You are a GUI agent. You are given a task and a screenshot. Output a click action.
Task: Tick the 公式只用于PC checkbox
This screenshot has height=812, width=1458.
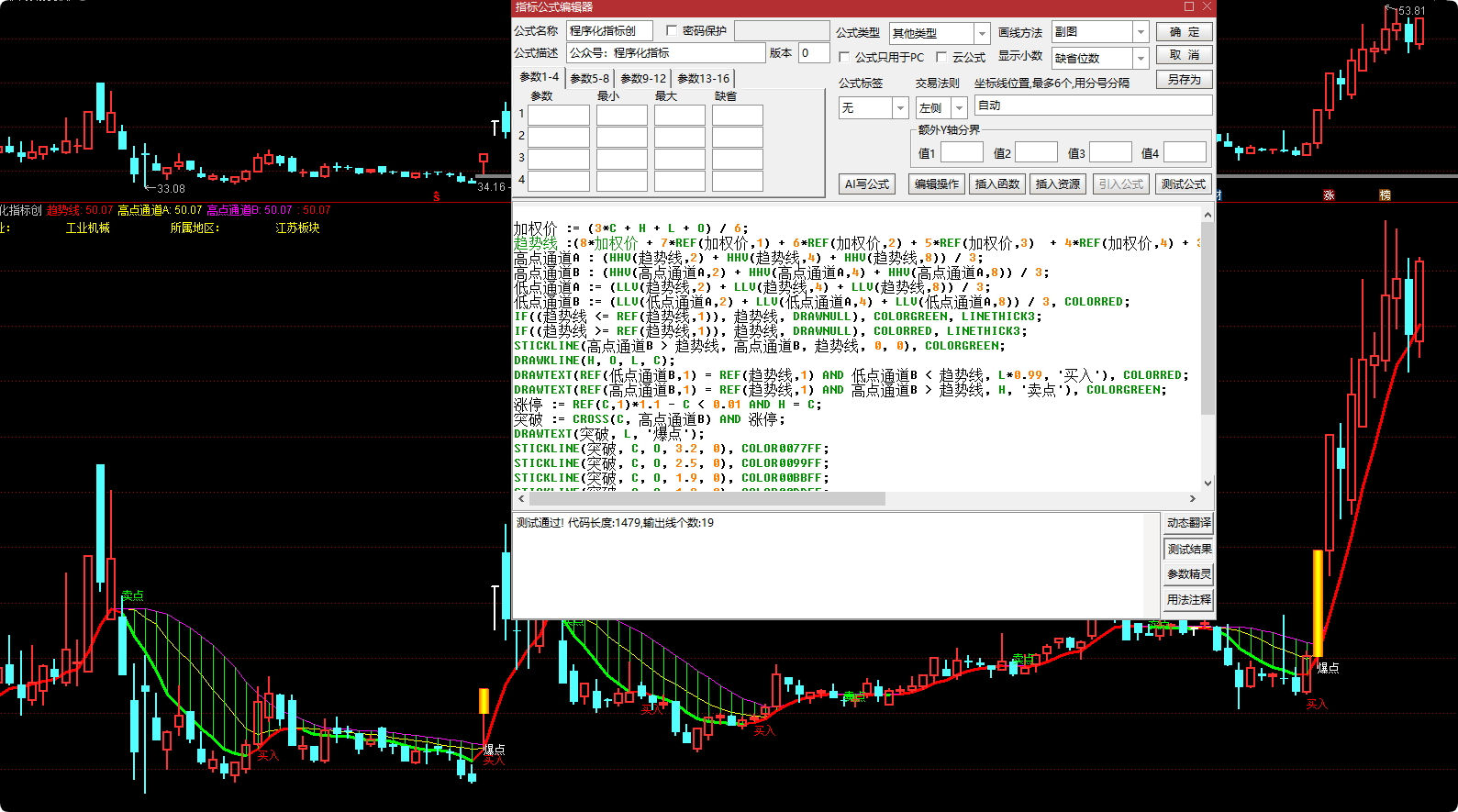click(845, 57)
